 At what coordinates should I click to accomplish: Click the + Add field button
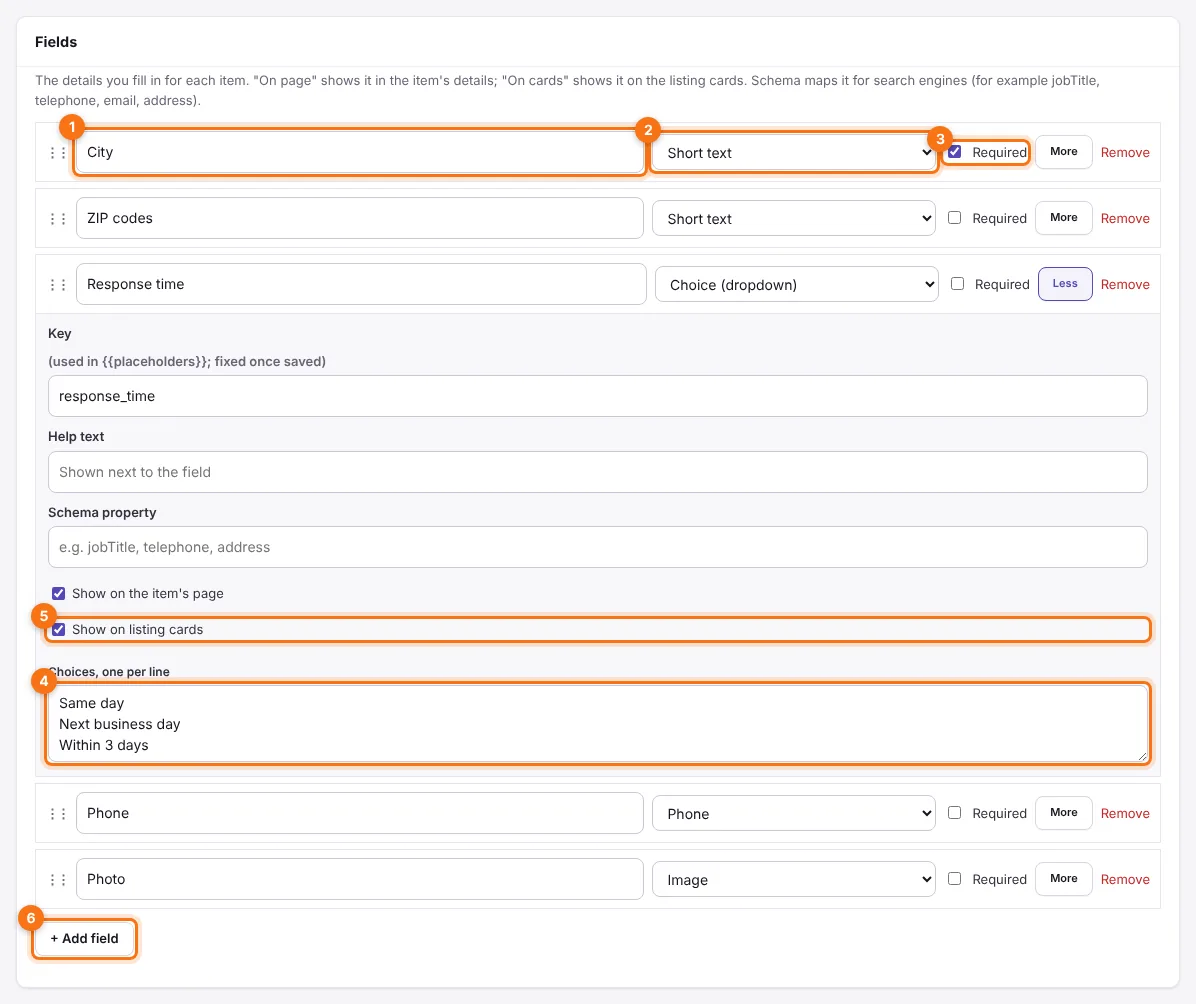click(x=85, y=938)
